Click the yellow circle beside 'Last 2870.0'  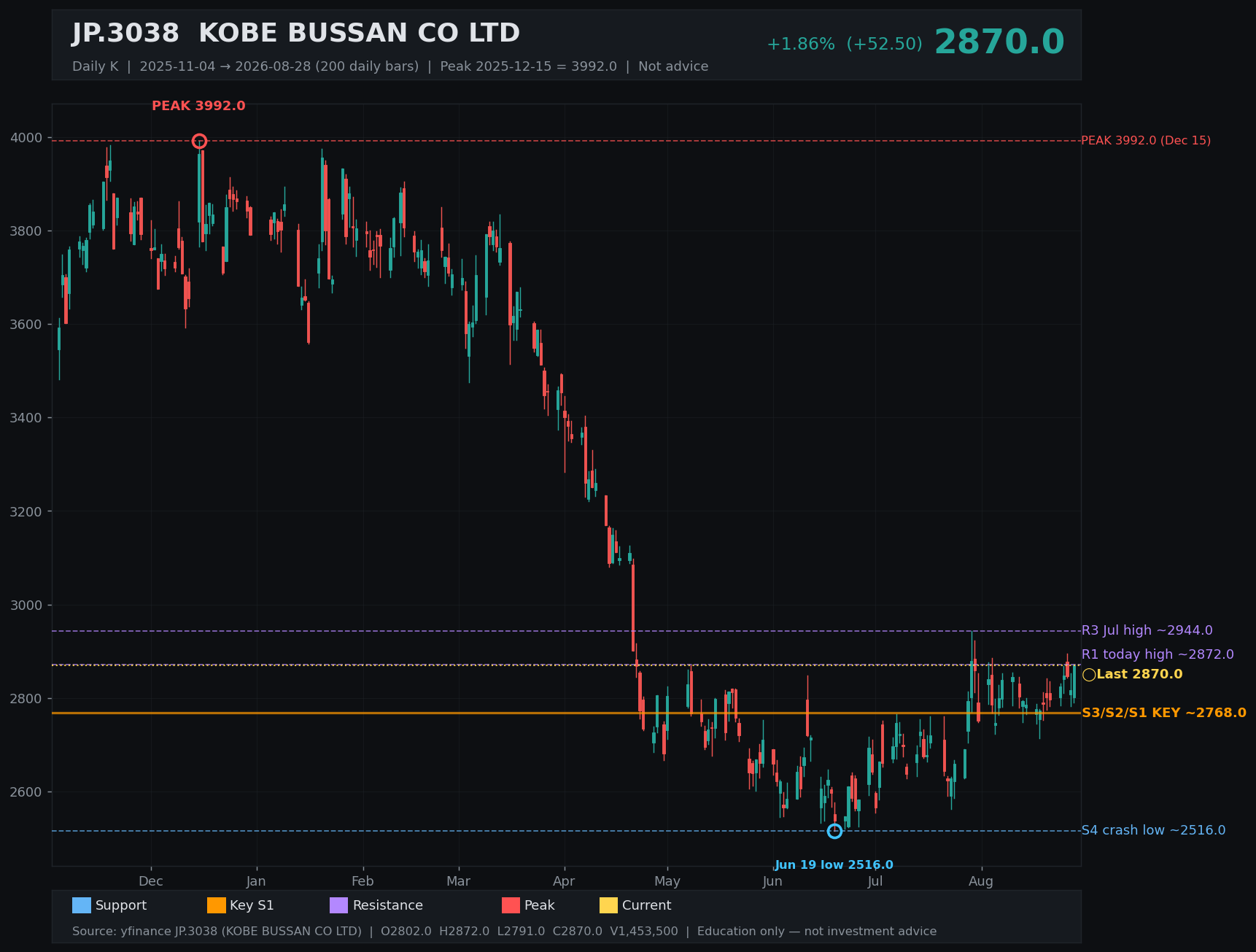coord(1089,675)
